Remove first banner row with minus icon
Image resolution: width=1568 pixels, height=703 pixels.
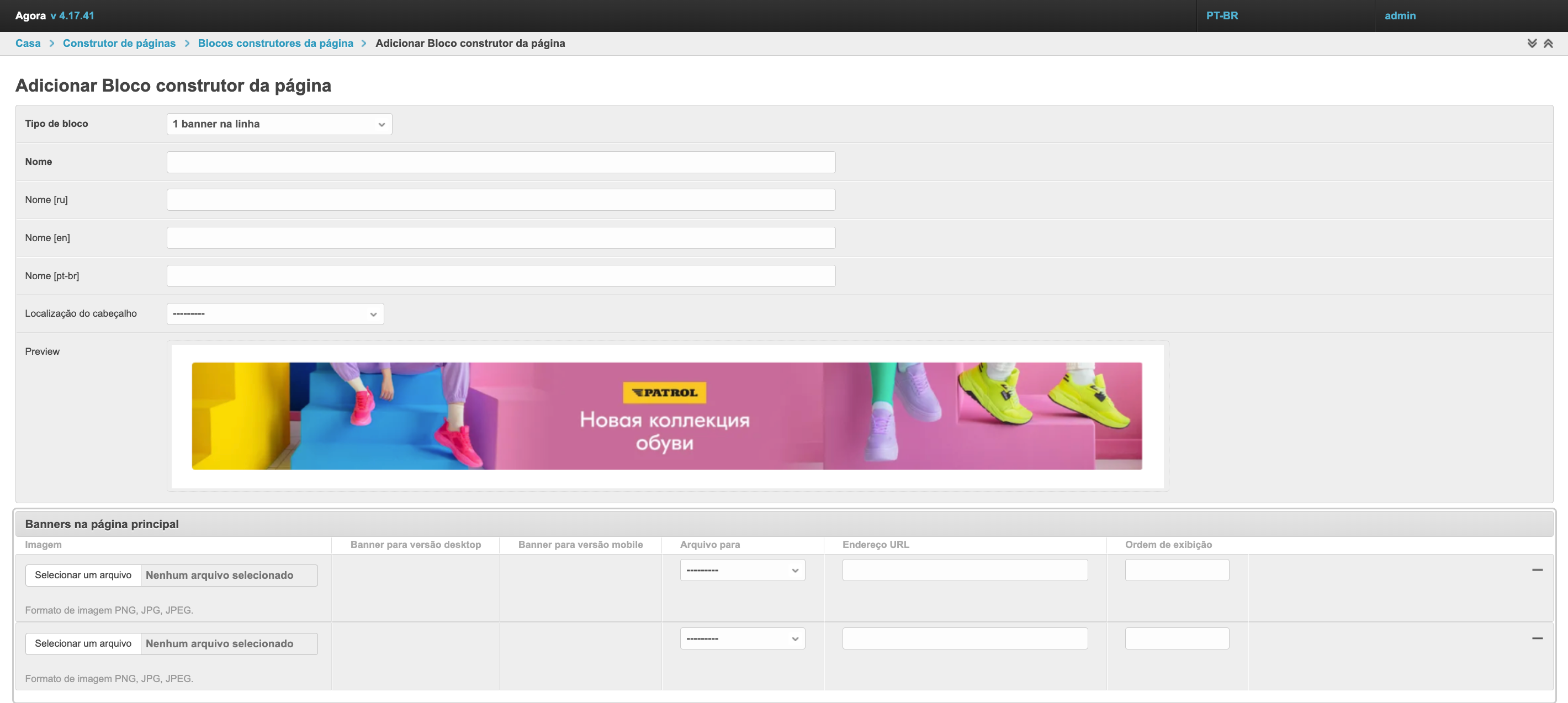[x=1537, y=570]
